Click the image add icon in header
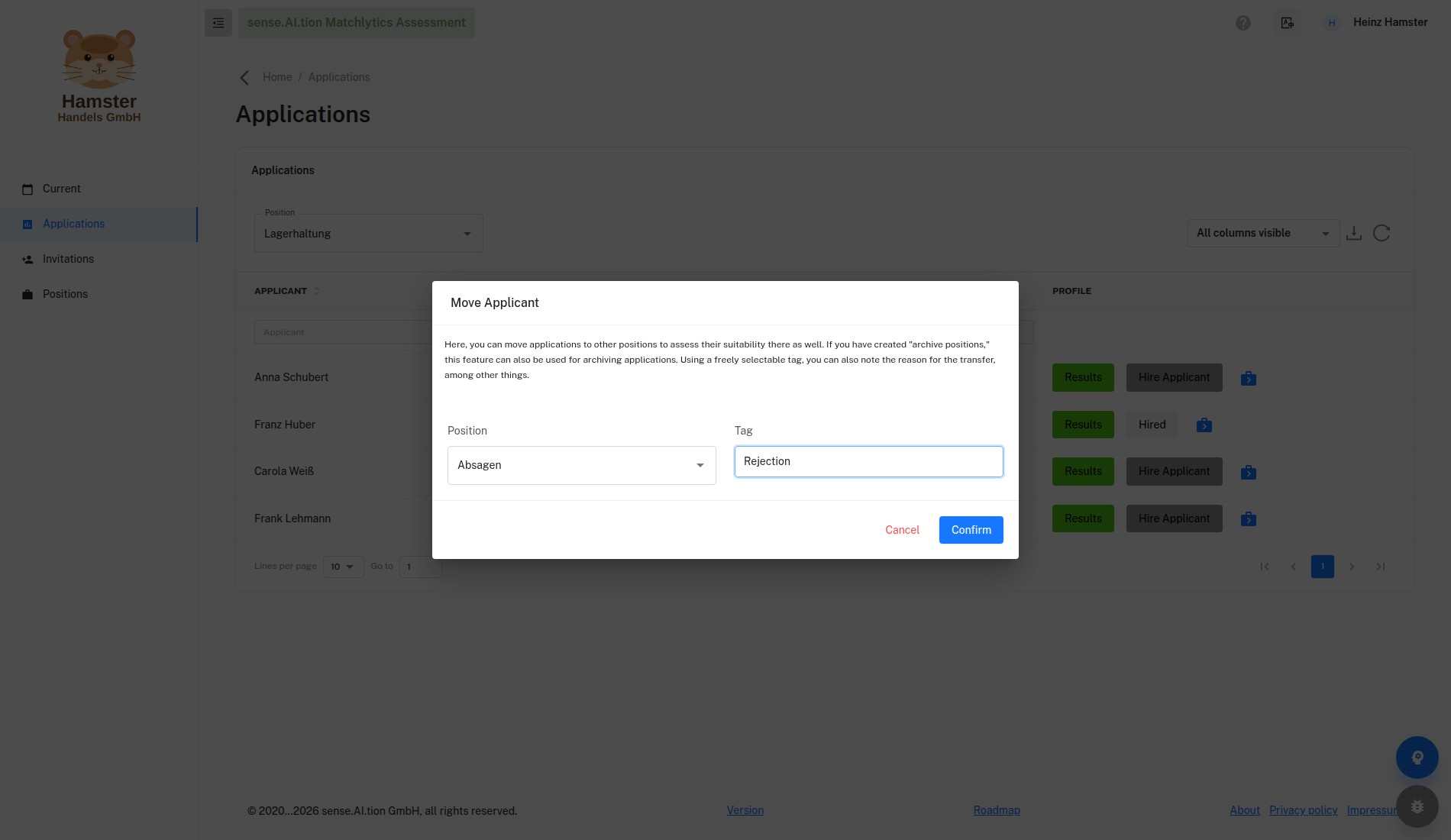Screen dimensions: 1451x840 (x=1288, y=23)
